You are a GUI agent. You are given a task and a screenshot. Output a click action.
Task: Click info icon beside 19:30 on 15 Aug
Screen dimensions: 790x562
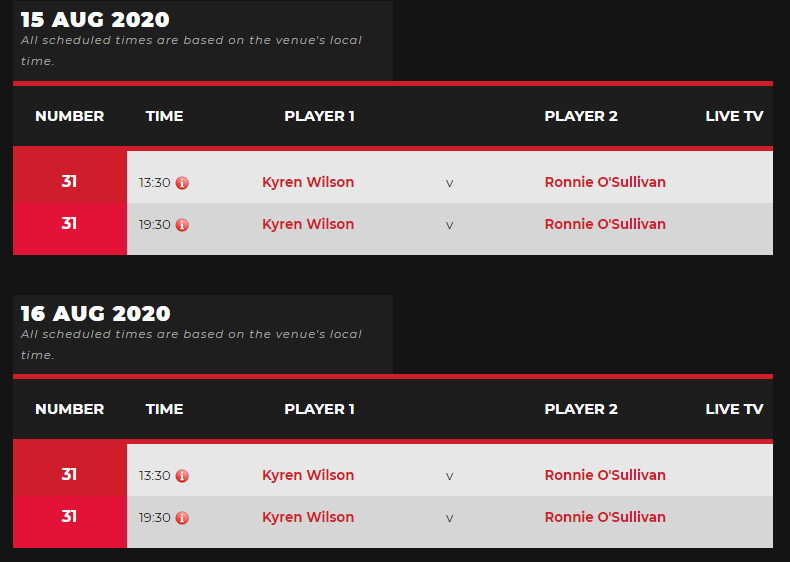182,225
